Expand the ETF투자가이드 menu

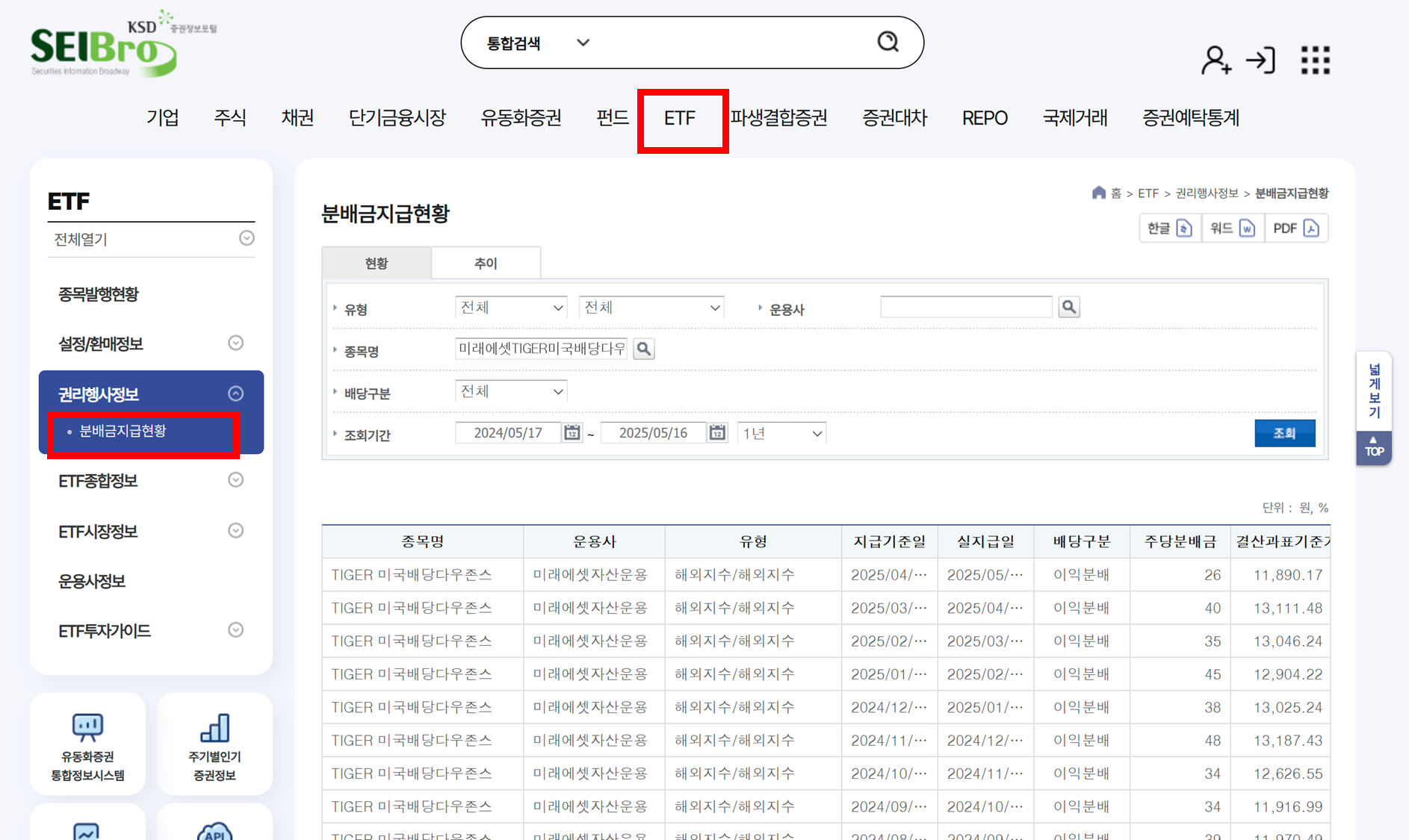coord(235,630)
